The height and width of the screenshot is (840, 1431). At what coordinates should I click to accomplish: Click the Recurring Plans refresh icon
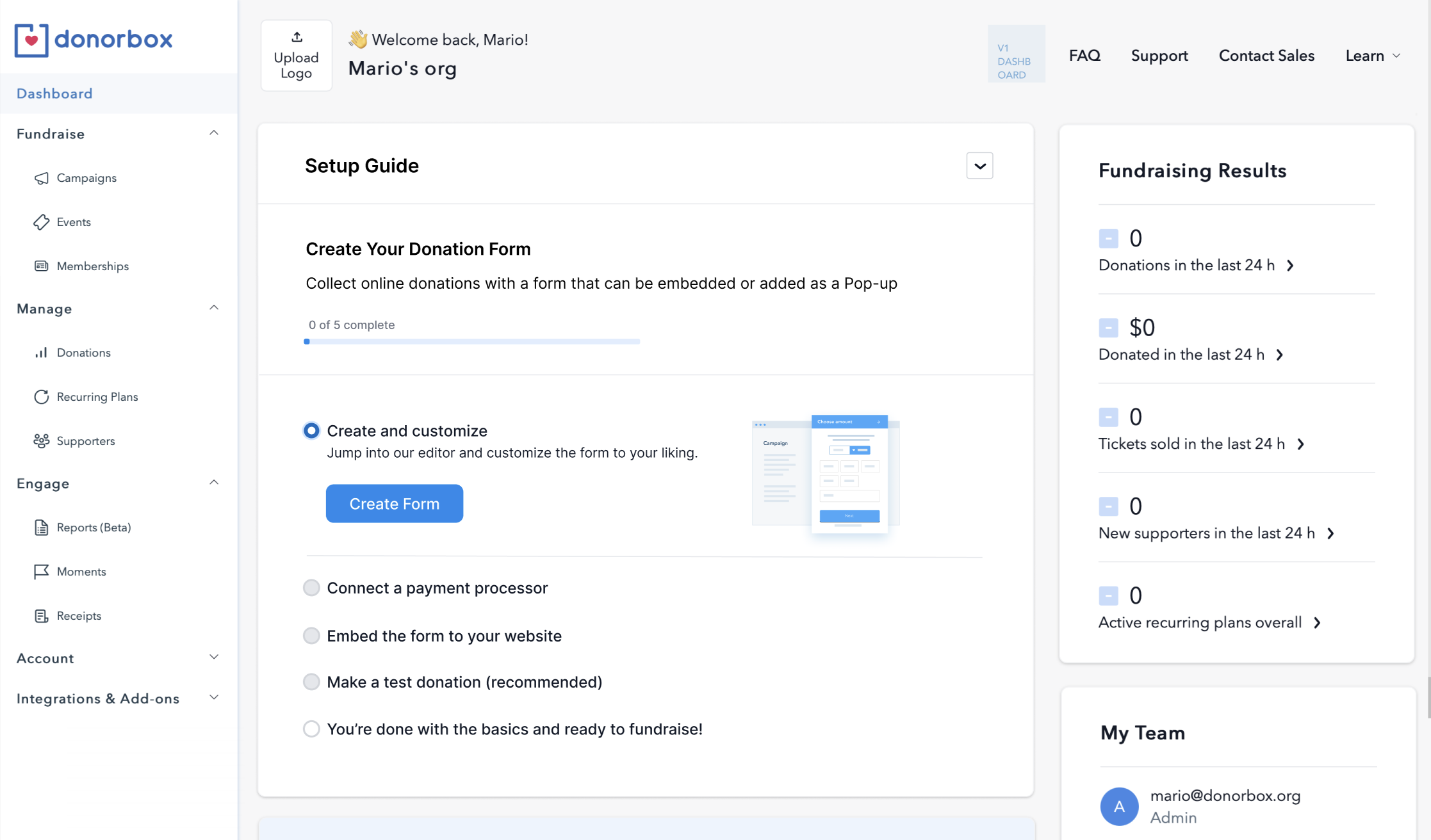[42, 397]
